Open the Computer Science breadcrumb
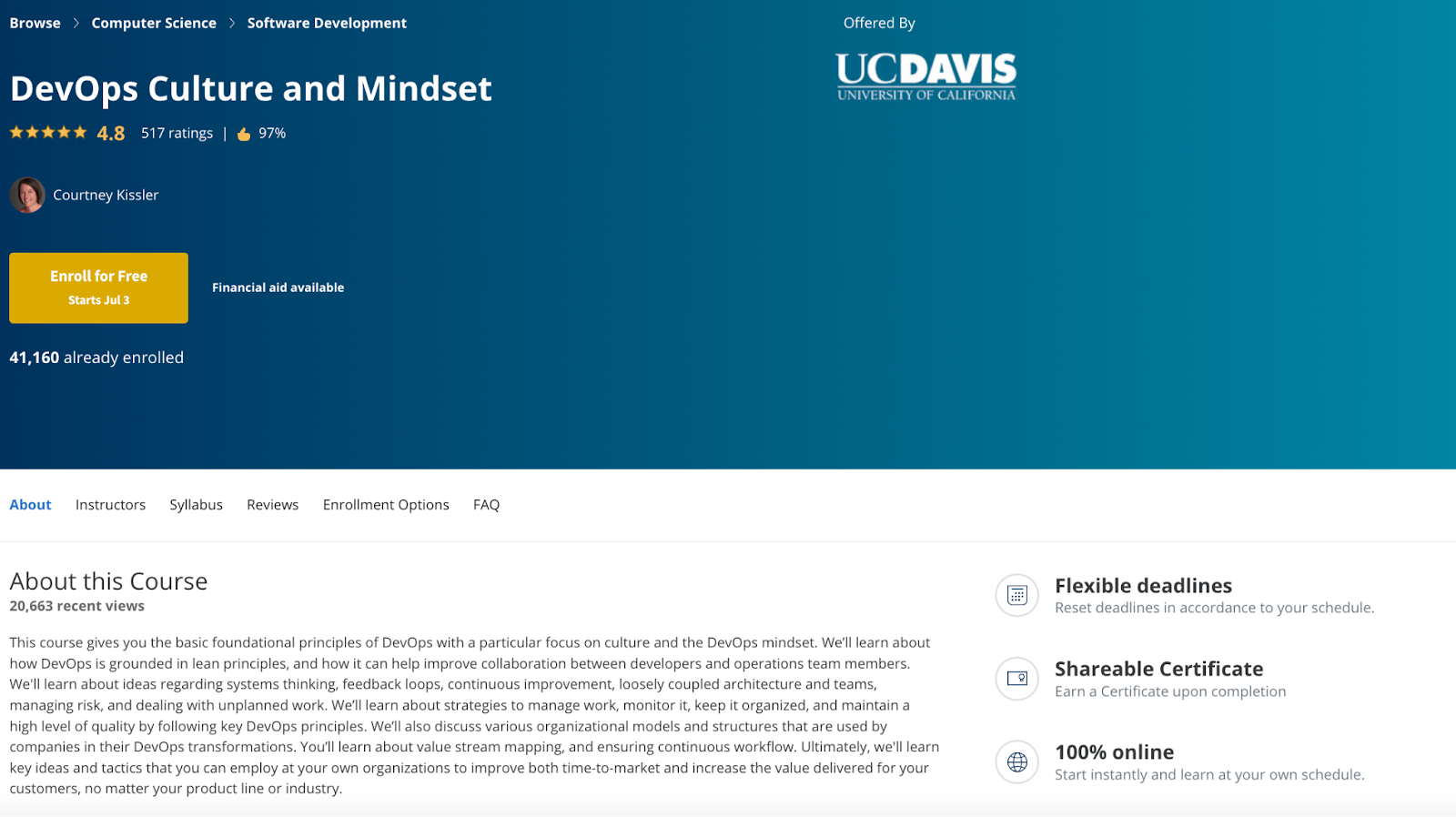 click(x=154, y=23)
